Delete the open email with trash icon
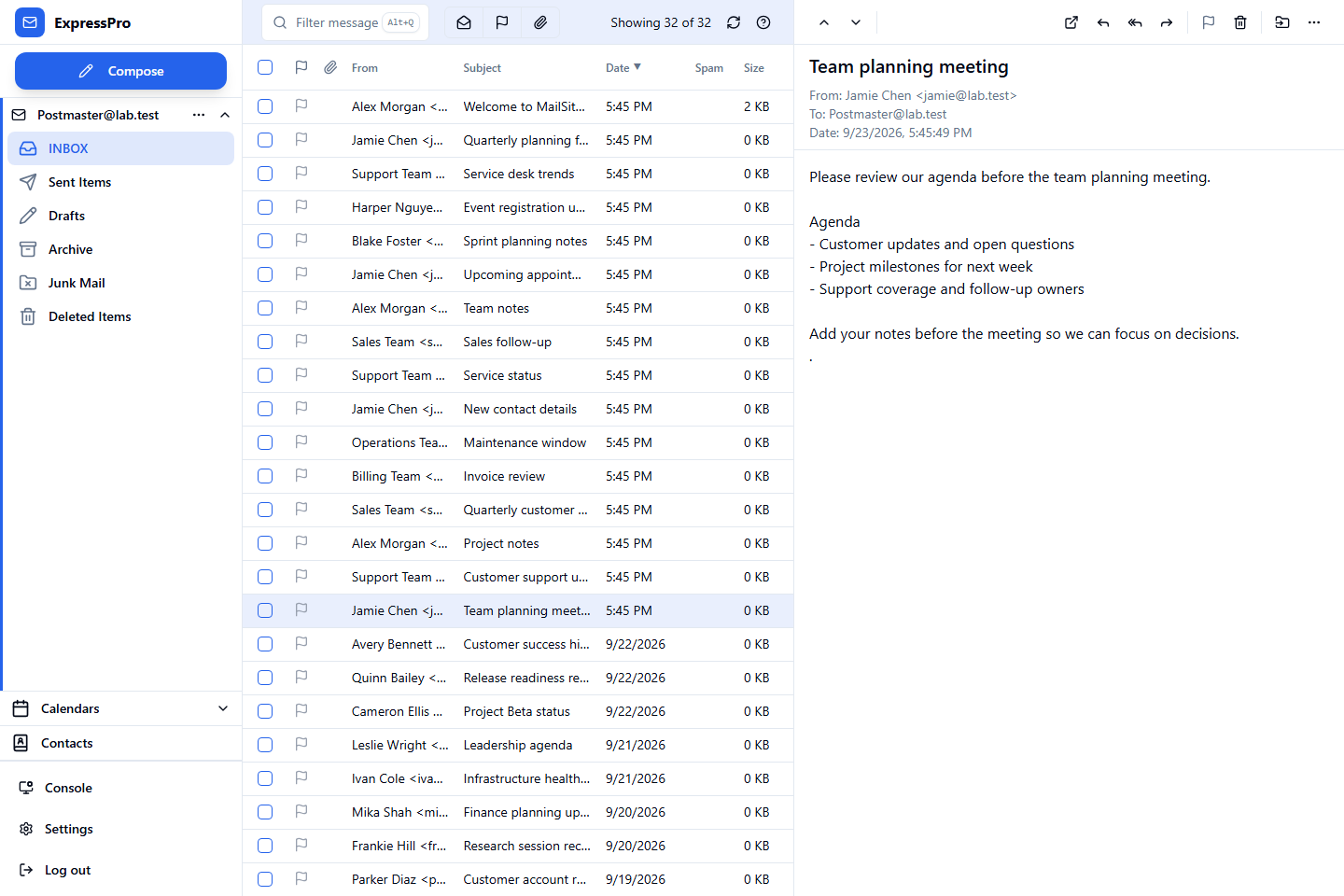Viewport: 1344px width, 896px height. point(1240,22)
